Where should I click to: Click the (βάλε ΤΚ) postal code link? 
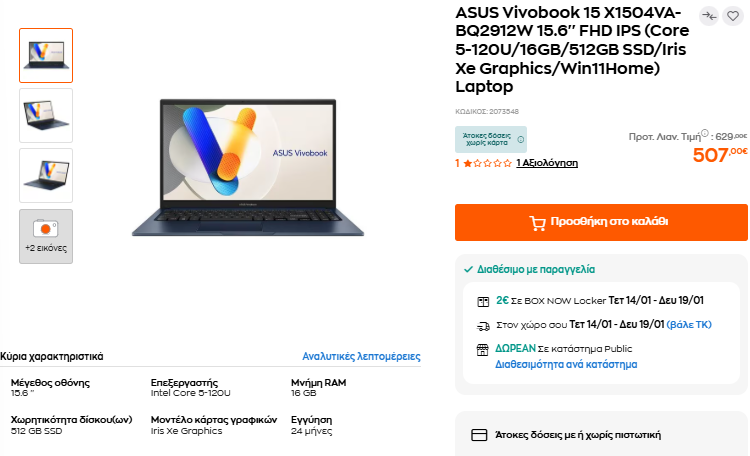689,325
